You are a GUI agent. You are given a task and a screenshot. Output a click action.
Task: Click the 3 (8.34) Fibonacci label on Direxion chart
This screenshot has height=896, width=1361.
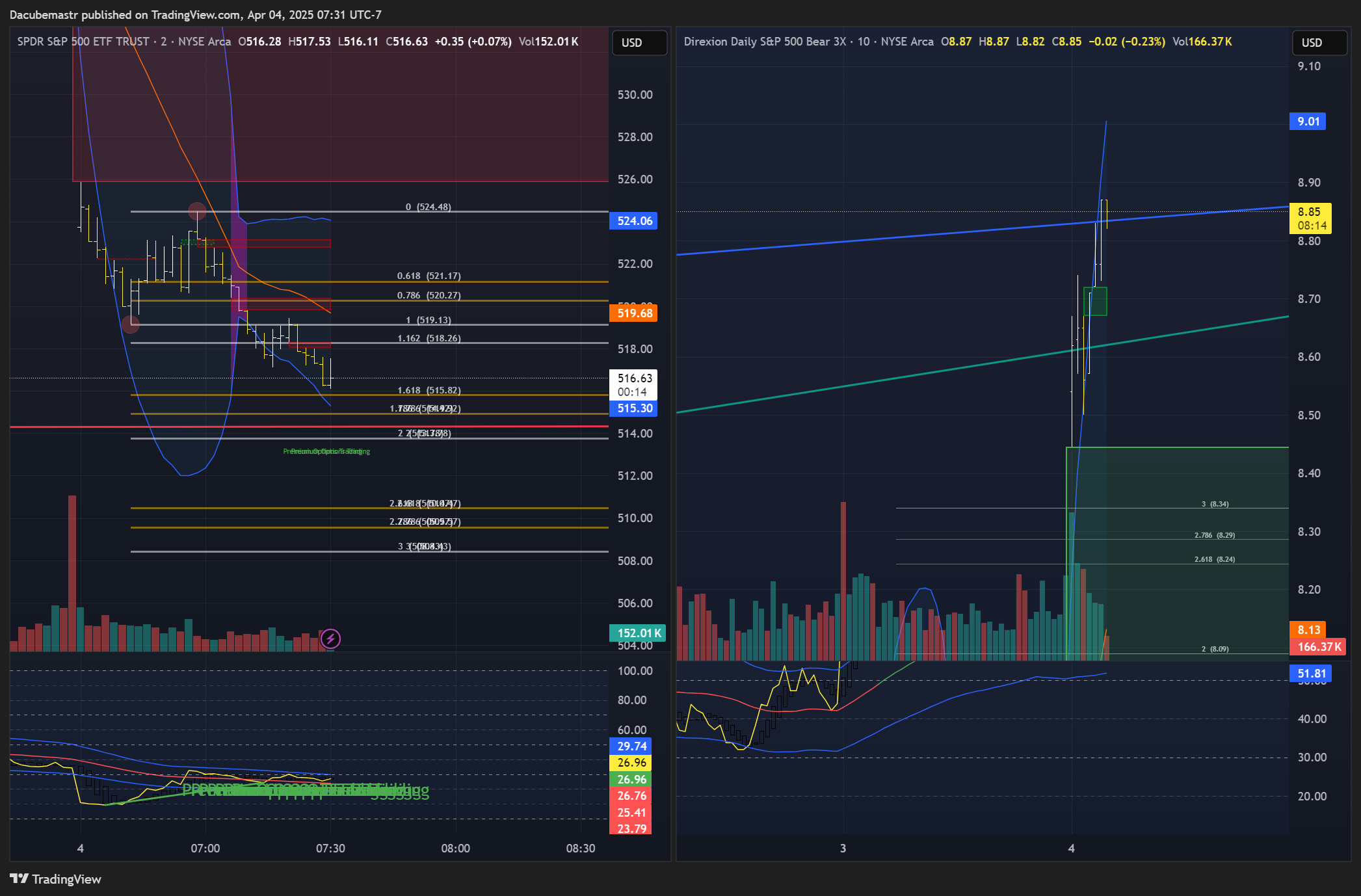click(1215, 504)
